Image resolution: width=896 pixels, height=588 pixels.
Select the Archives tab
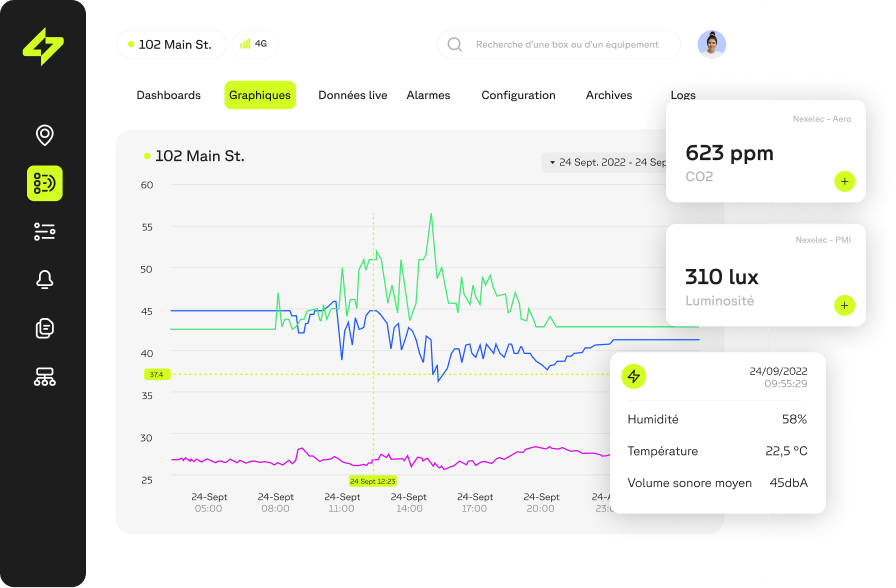pos(608,95)
